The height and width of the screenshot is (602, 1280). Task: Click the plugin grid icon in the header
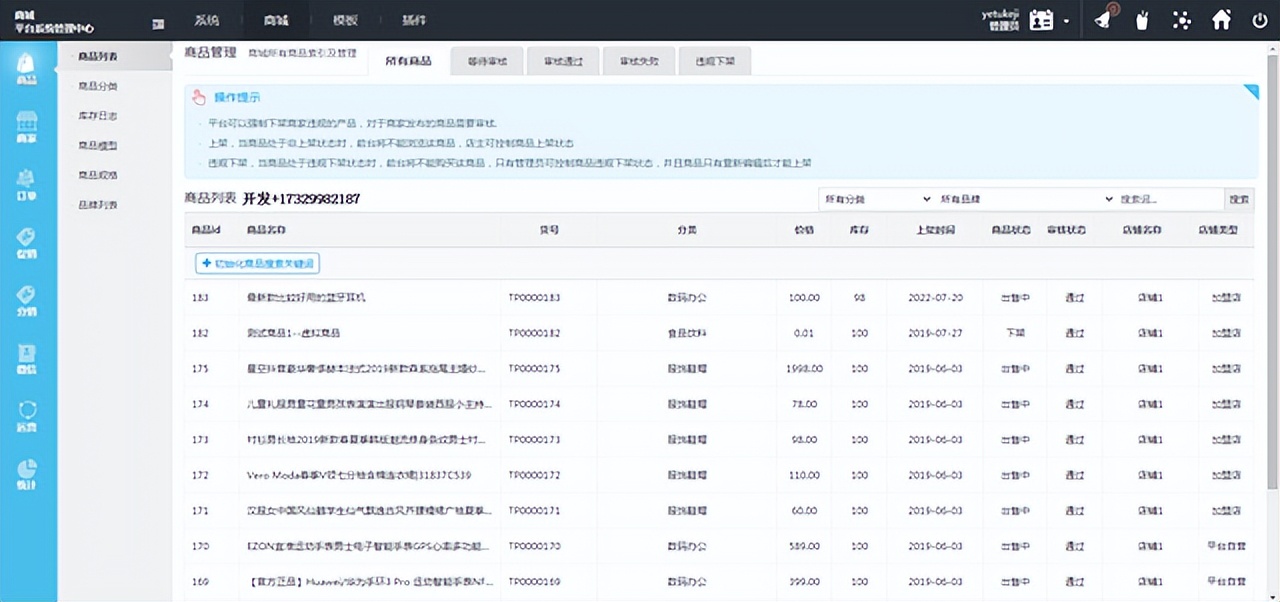click(1181, 19)
